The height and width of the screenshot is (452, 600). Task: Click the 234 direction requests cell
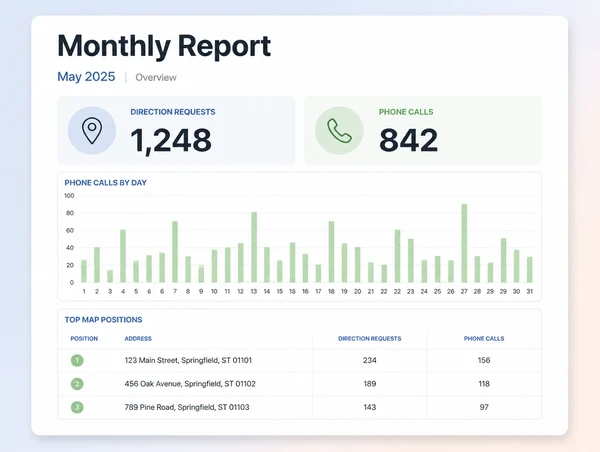[370, 360]
